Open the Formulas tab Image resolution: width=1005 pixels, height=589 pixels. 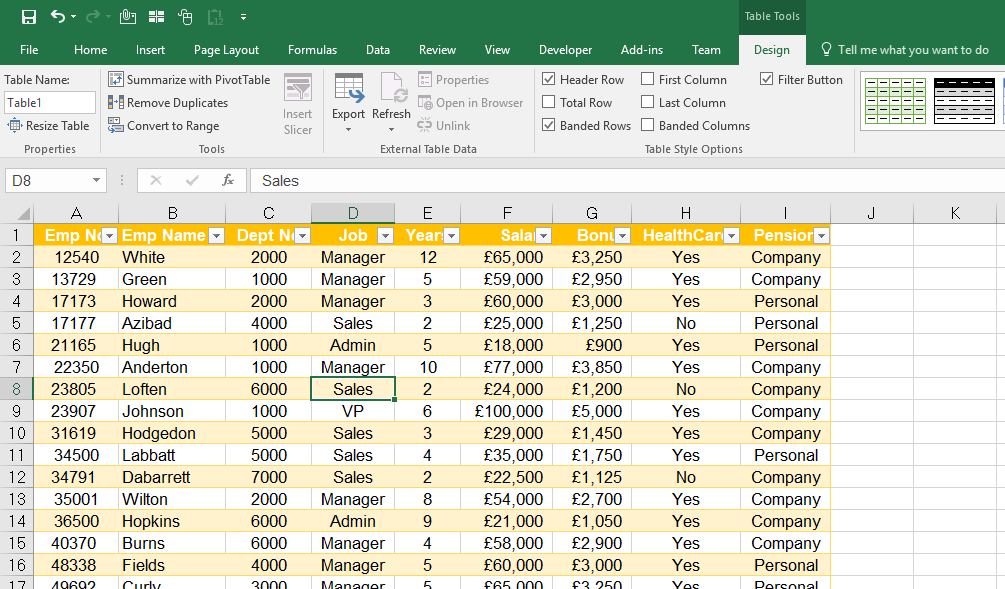[x=312, y=50]
